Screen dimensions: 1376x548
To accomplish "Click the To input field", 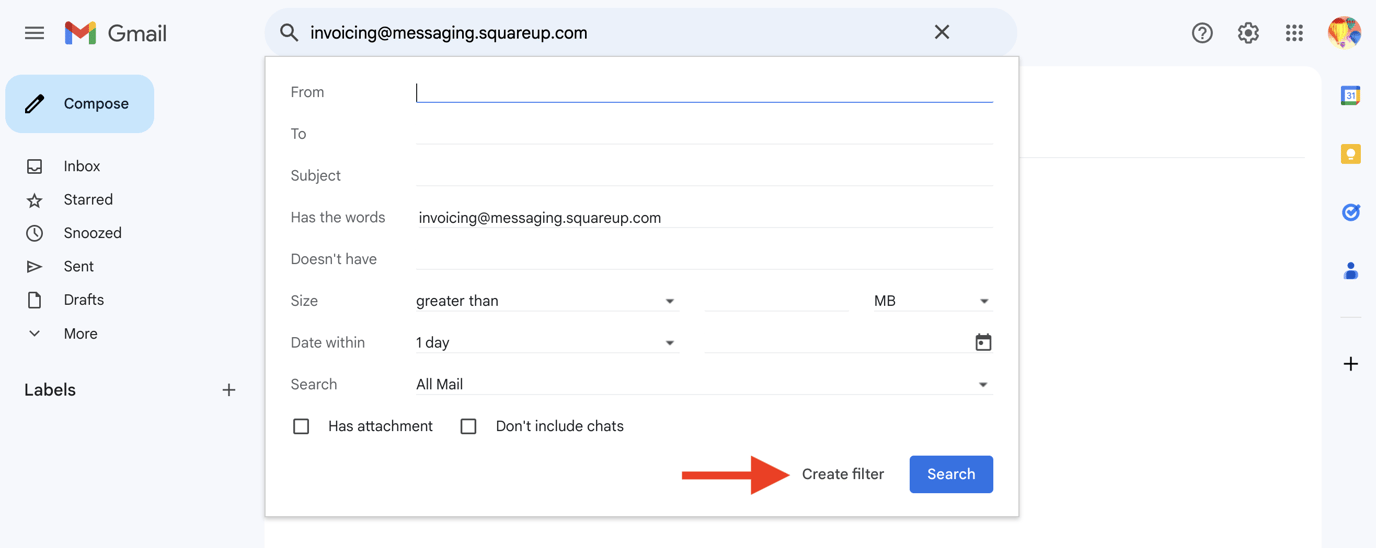I will pyautogui.click(x=704, y=134).
